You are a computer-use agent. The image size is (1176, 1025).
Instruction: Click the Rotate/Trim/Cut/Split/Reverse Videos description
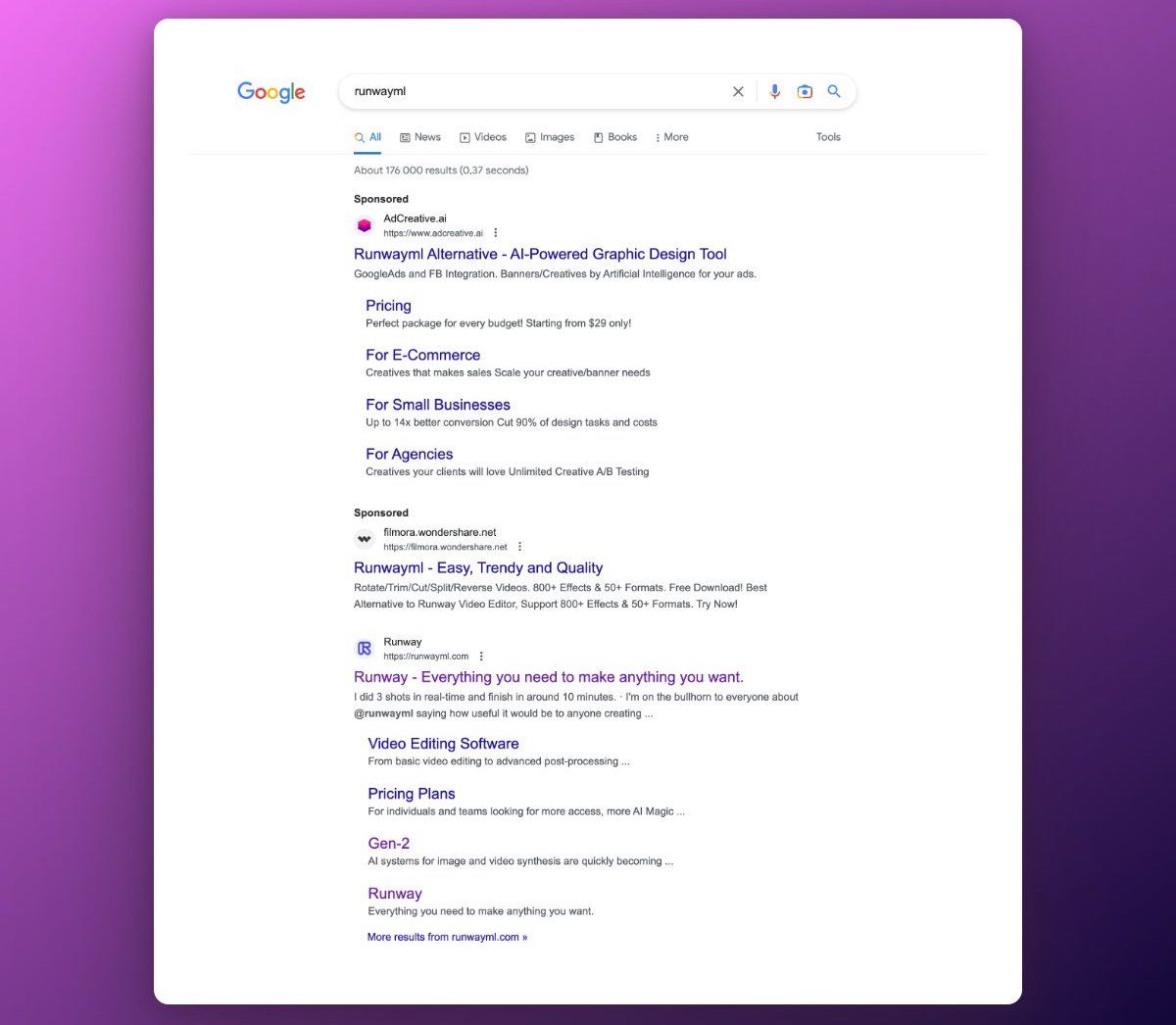click(x=561, y=596)
